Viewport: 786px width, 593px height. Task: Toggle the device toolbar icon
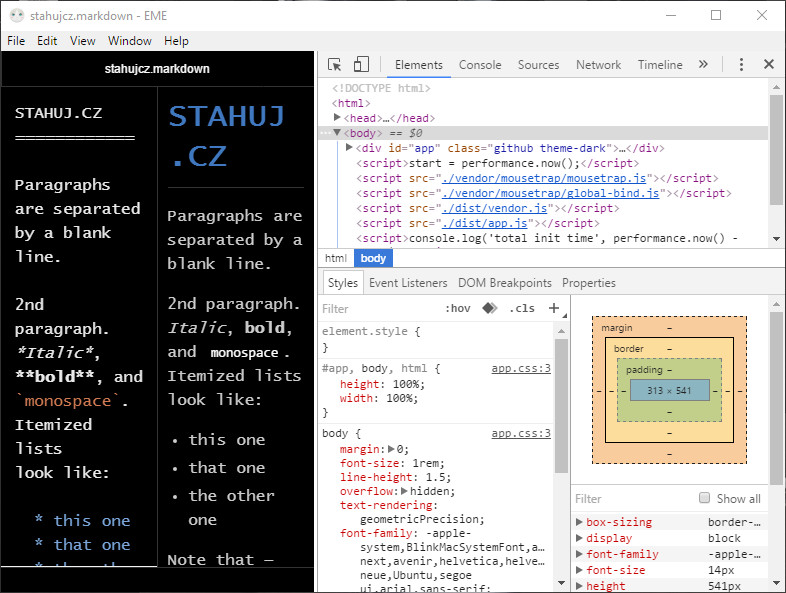tap(361, 64)
